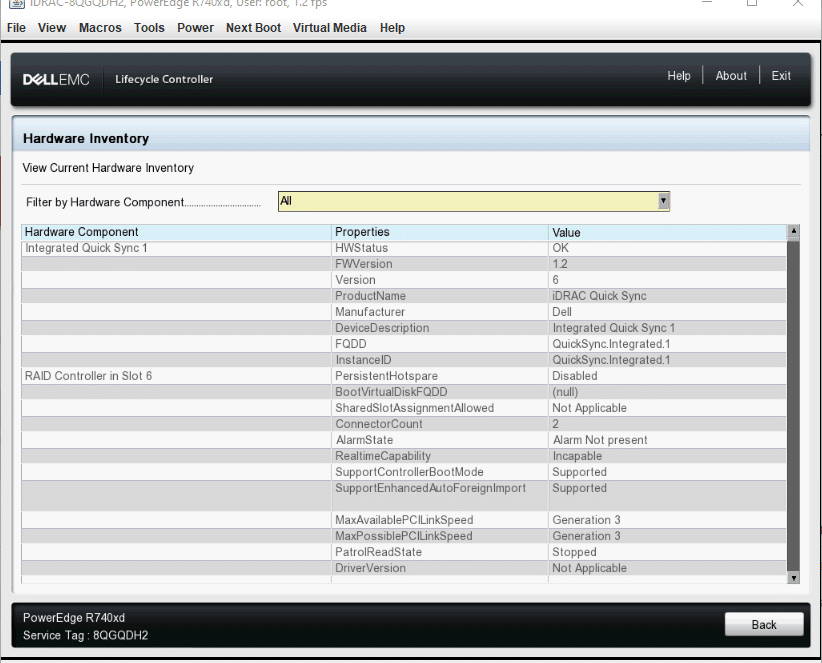Screen dimensions: 822x663
Task: Open the Next Boot menu
Action: tap(254, 28)
